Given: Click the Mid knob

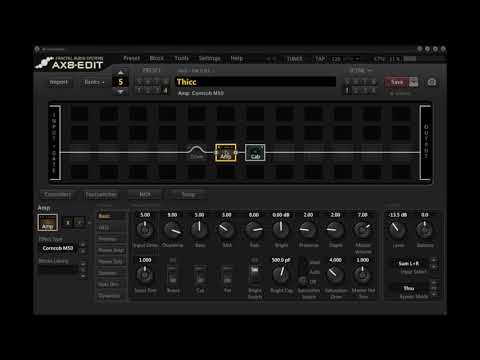Looking at the screenshot, I should click(x=227, y=229).
